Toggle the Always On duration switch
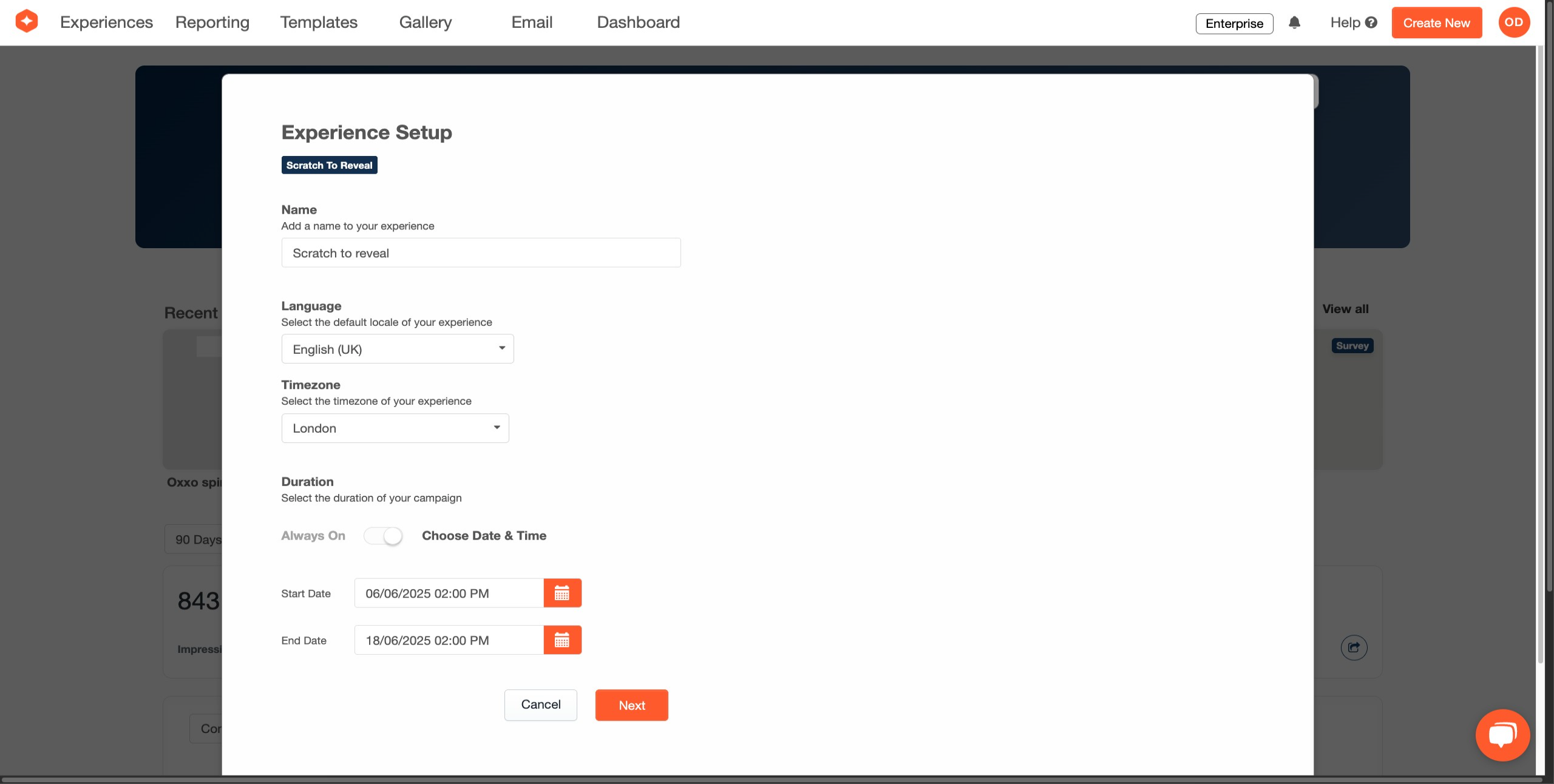Image resolution: width=1554 pixels, height=784 pixels. point(383,536)
